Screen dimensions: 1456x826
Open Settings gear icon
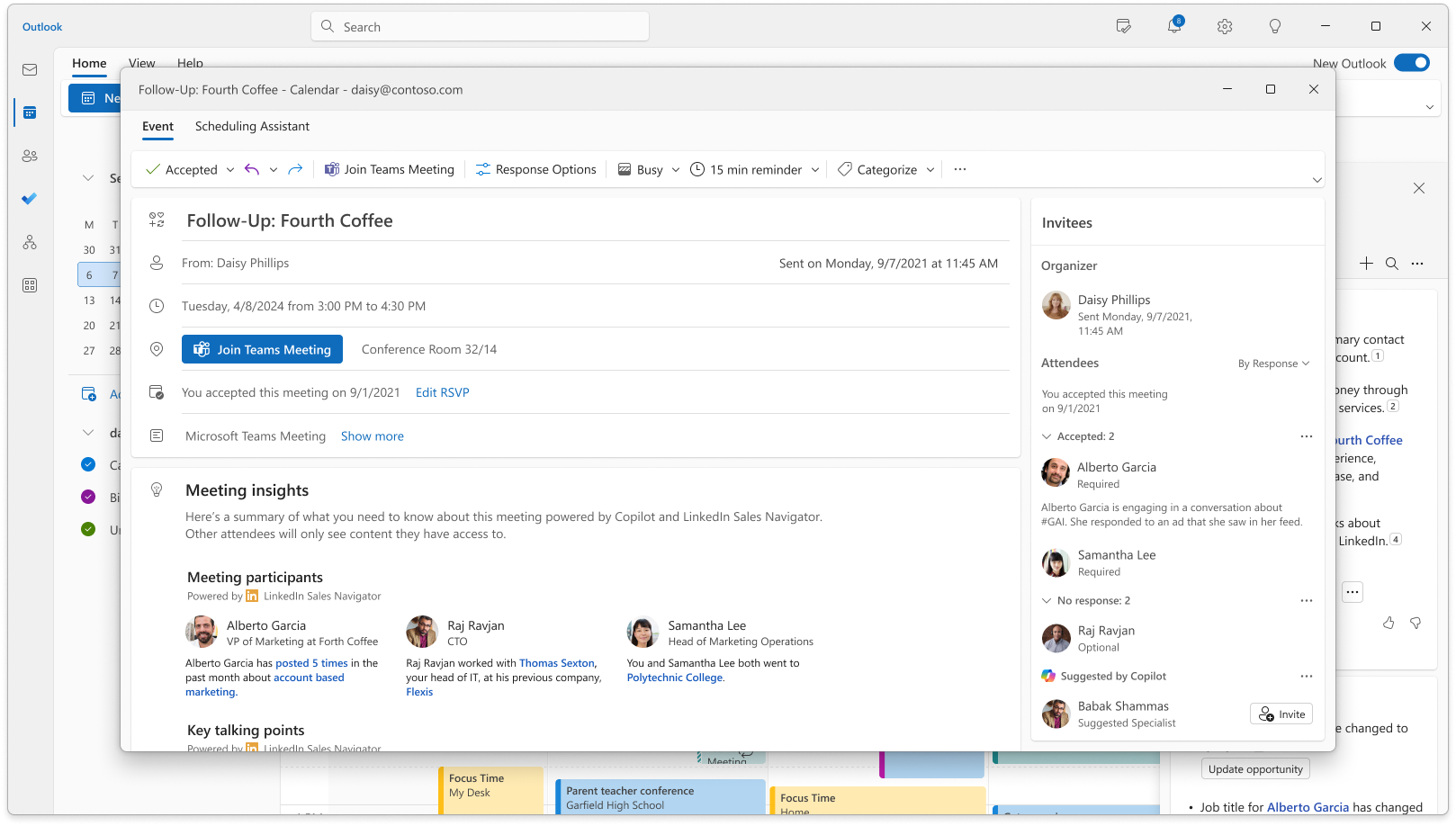pos(1225,27)
